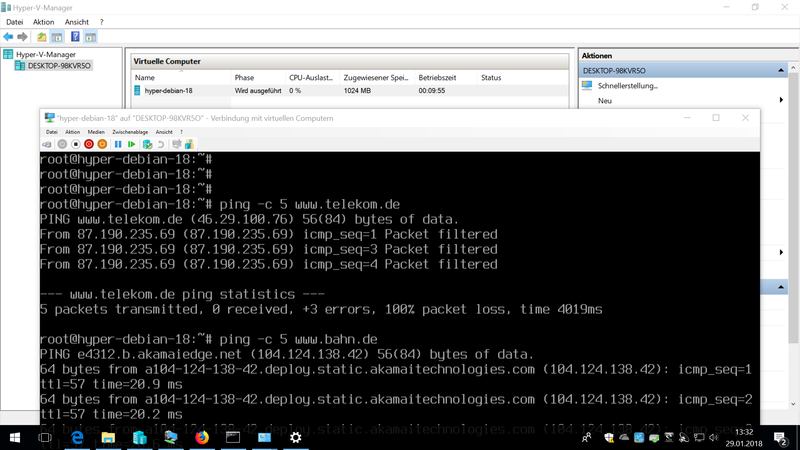Click the Enhanced Session icon in VM toolbar

[x=189, y=144]
